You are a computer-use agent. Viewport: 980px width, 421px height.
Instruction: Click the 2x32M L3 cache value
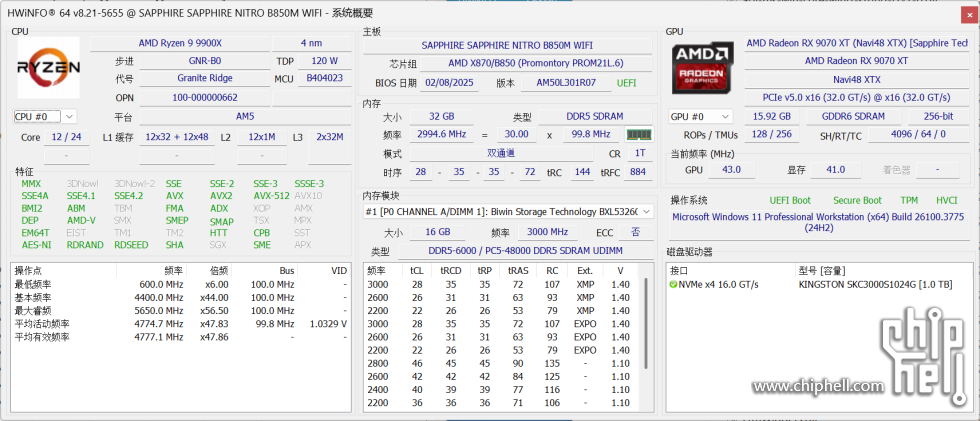pos(330,137)
